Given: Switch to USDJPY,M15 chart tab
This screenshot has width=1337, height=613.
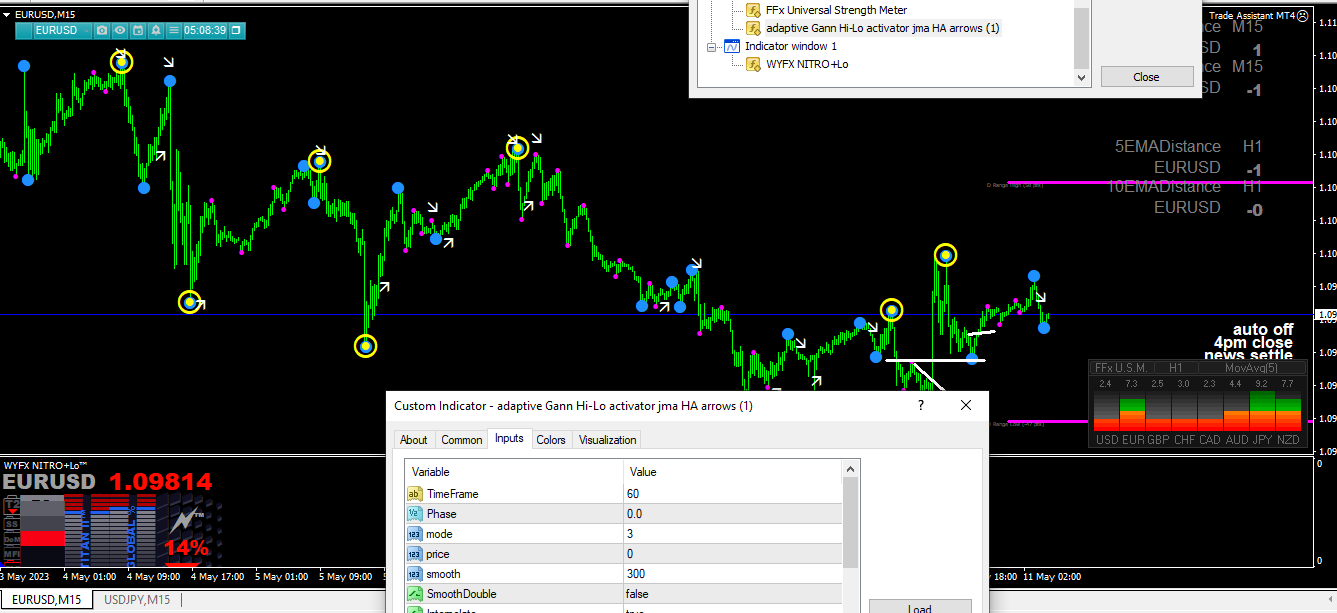Looking at the screenshot, I should pos(137,600).
